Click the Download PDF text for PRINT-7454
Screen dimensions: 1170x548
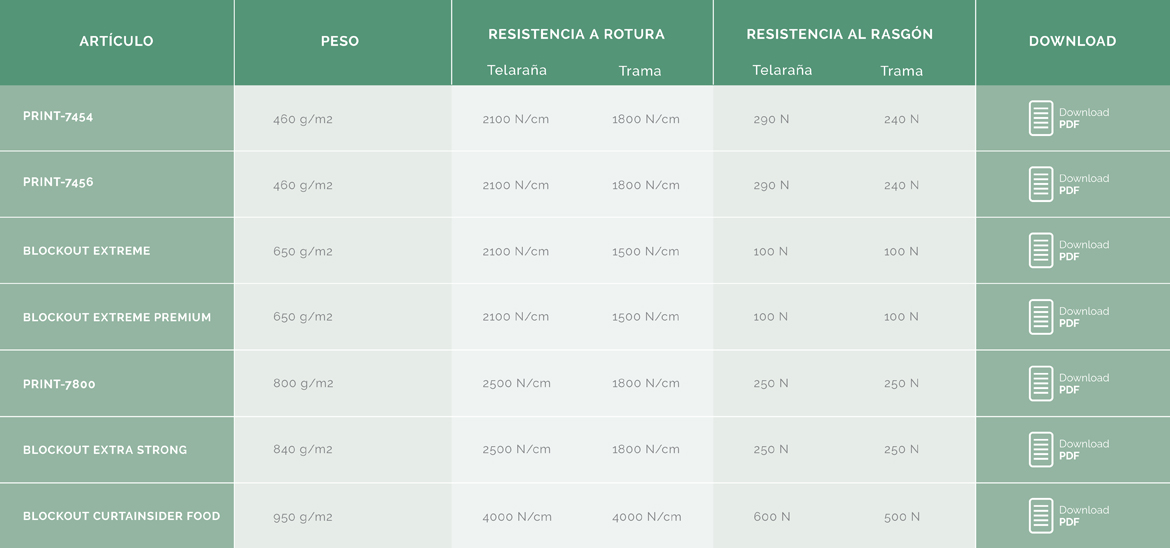tap(1083, 118)
